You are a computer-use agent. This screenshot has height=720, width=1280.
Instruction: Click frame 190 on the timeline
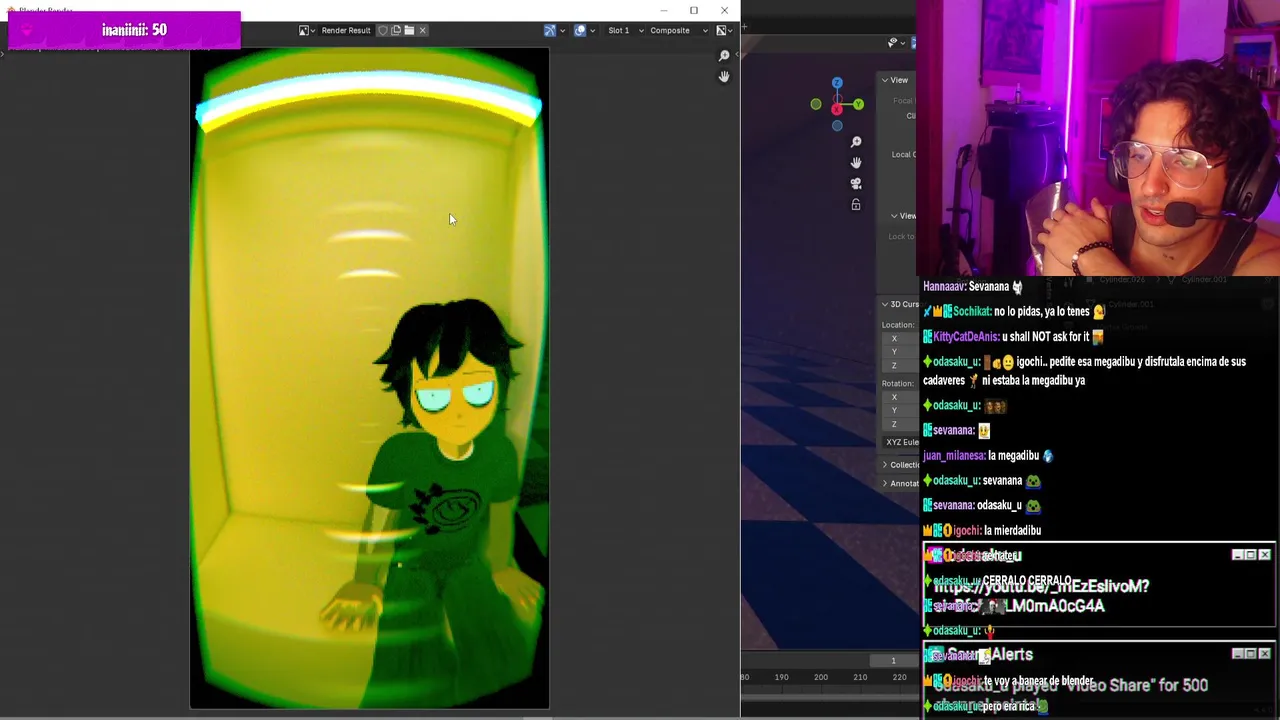(x=781, y=677)
